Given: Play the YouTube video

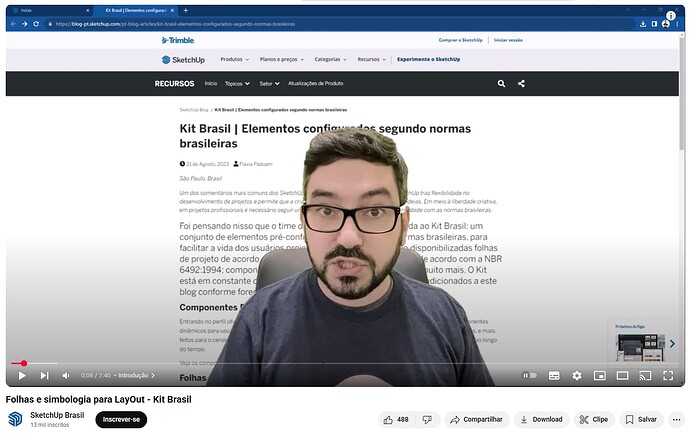Looking at the screenshot, I should (22, 375).
